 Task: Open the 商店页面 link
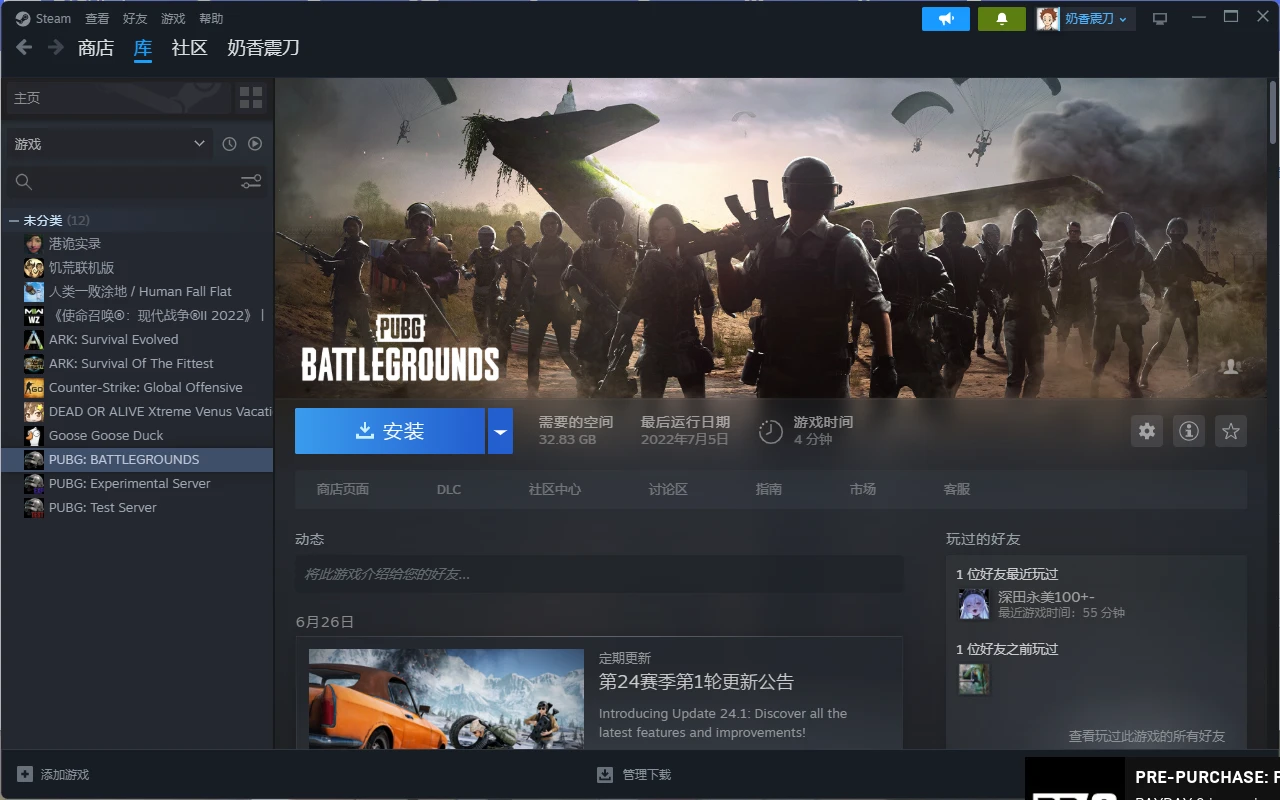(343, 489)
